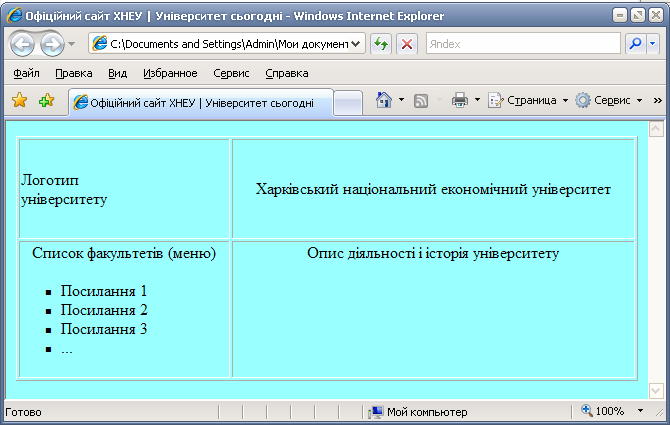
Task: Click the Готово status bar text
Action: (x=23, y=413)
